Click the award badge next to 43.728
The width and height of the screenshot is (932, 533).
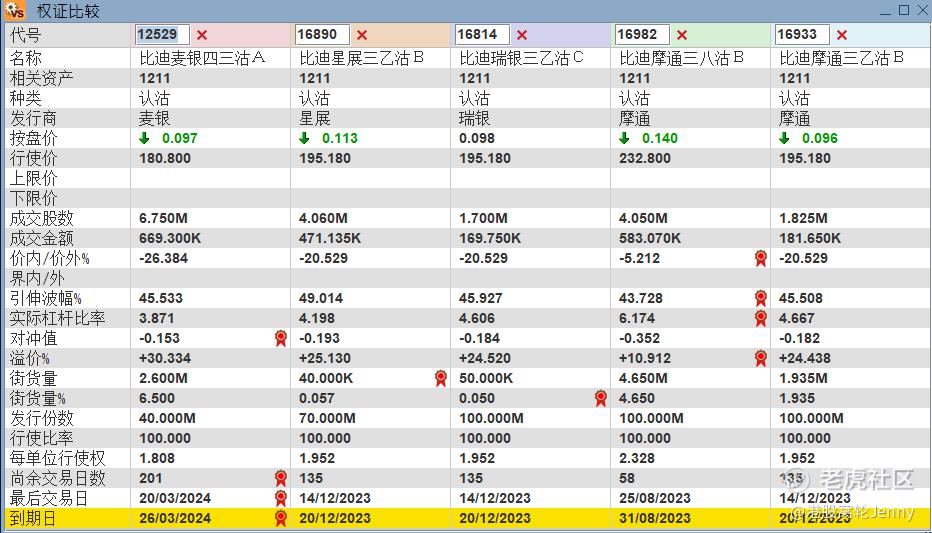tap(760, 298)
